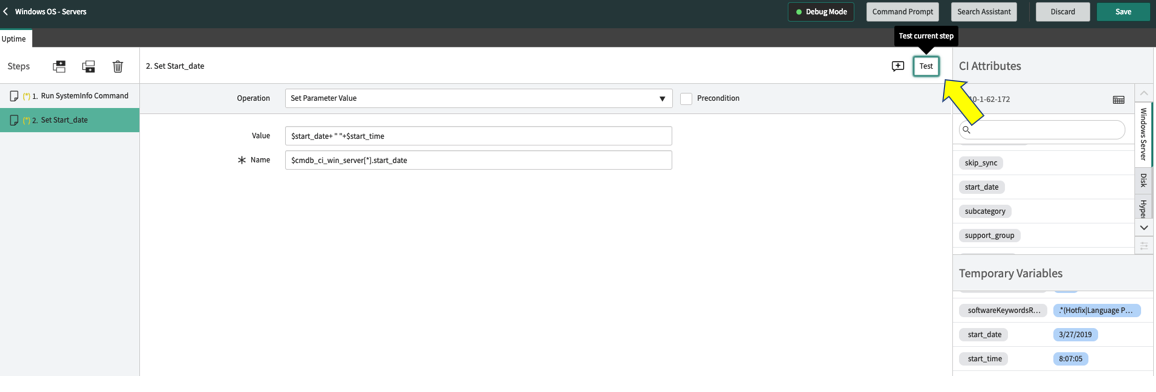
Task: Save the pattern
Action: 1123,12
